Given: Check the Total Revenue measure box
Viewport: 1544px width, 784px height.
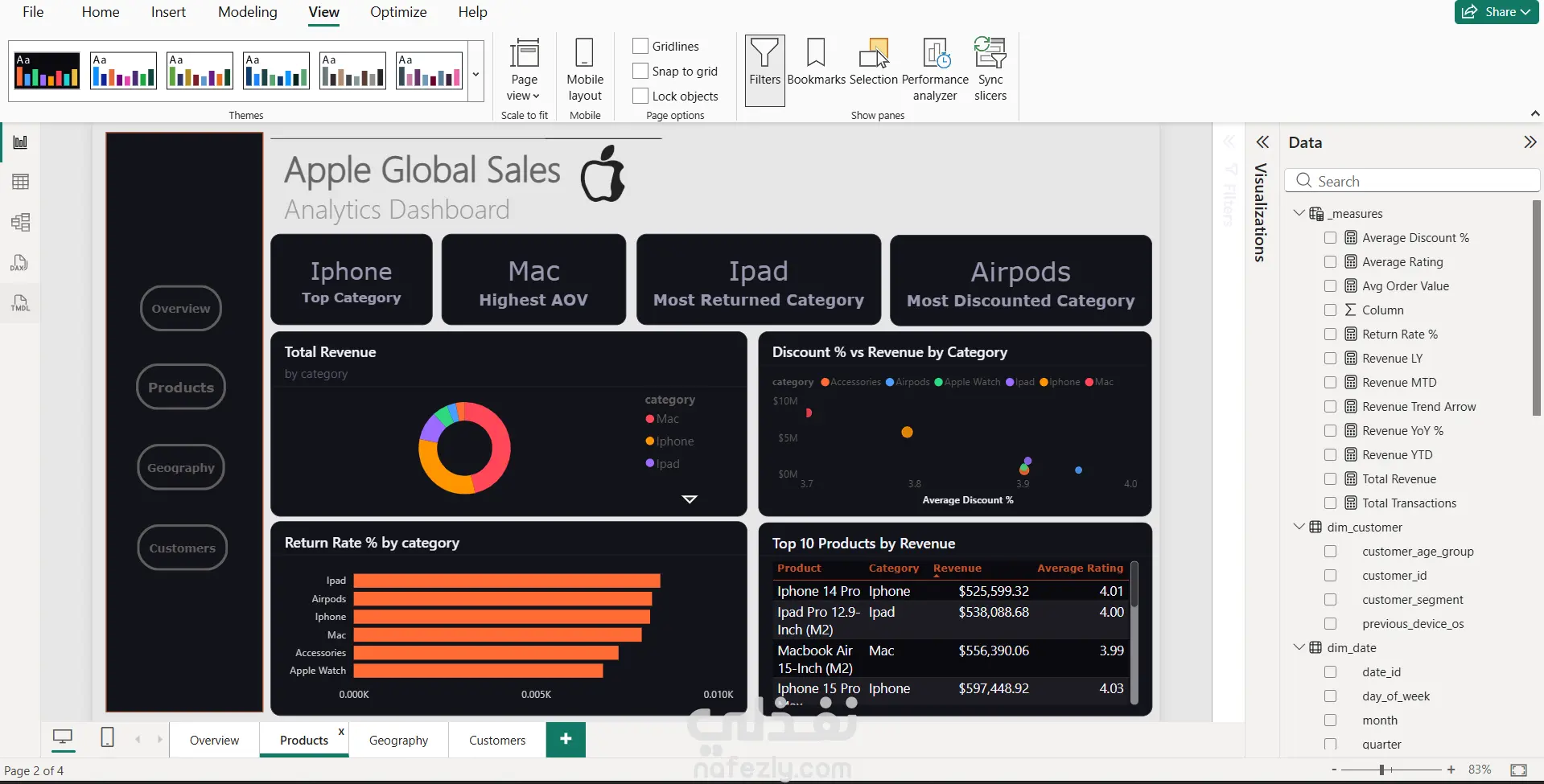Looking at the screenshot, I should pyautogui.click(x=1330, y=479).
